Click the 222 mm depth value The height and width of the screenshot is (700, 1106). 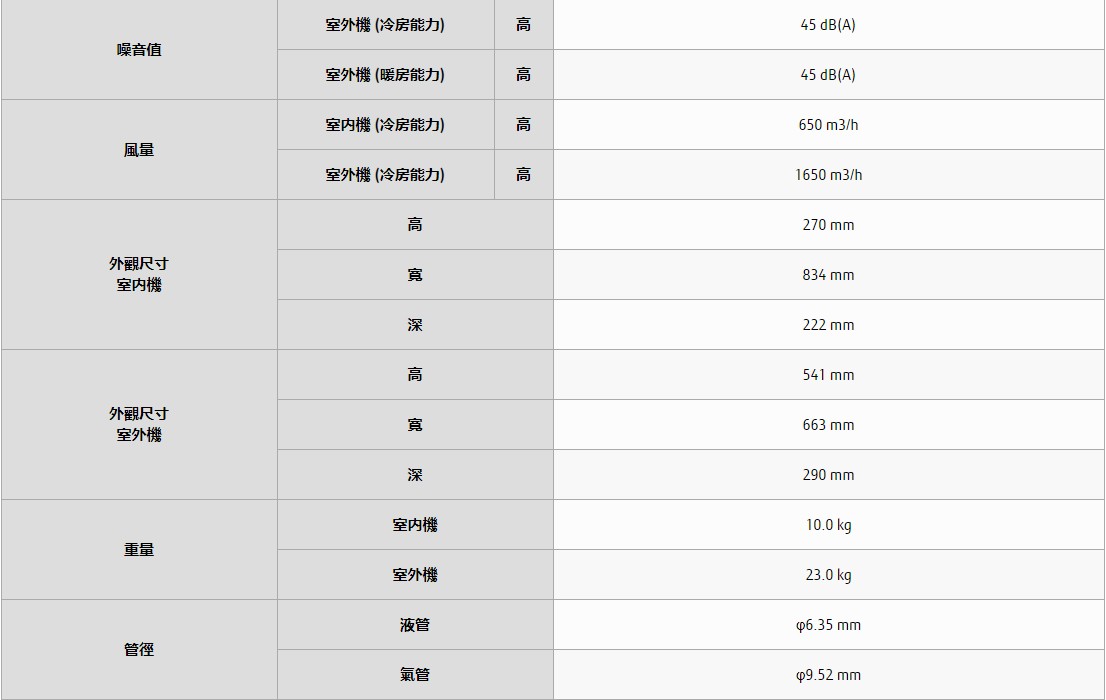click(828, 325)
